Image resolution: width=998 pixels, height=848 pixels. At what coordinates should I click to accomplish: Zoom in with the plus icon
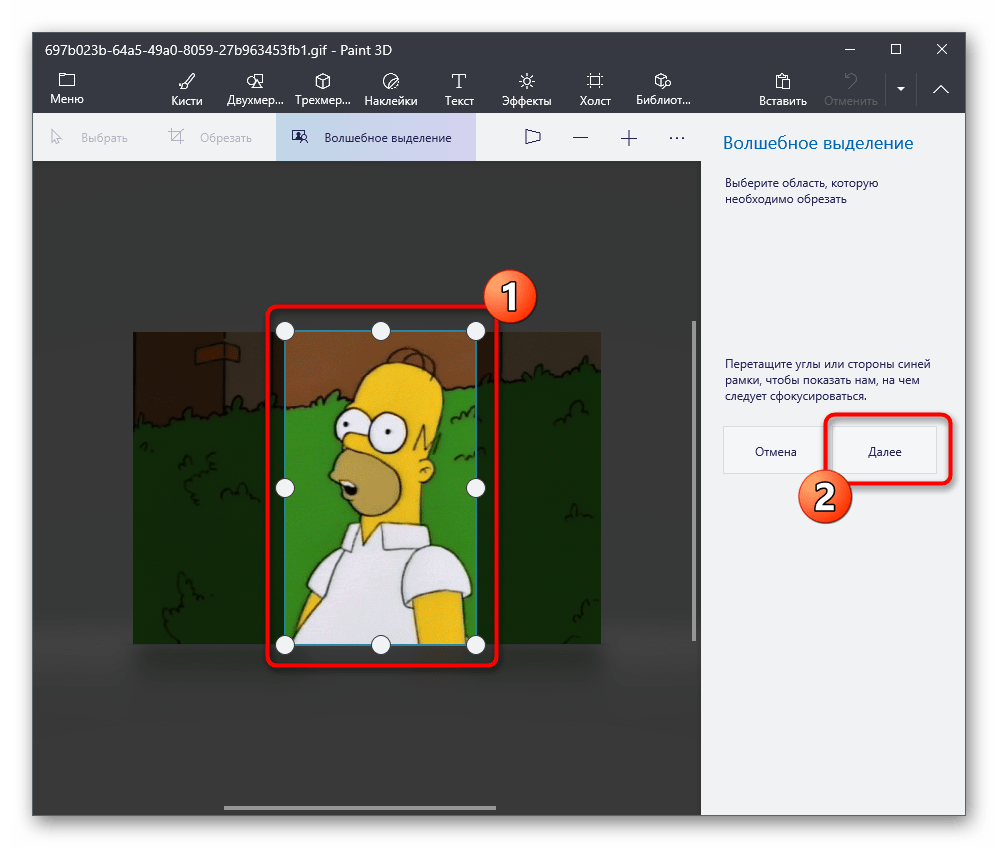click(629, 138)
